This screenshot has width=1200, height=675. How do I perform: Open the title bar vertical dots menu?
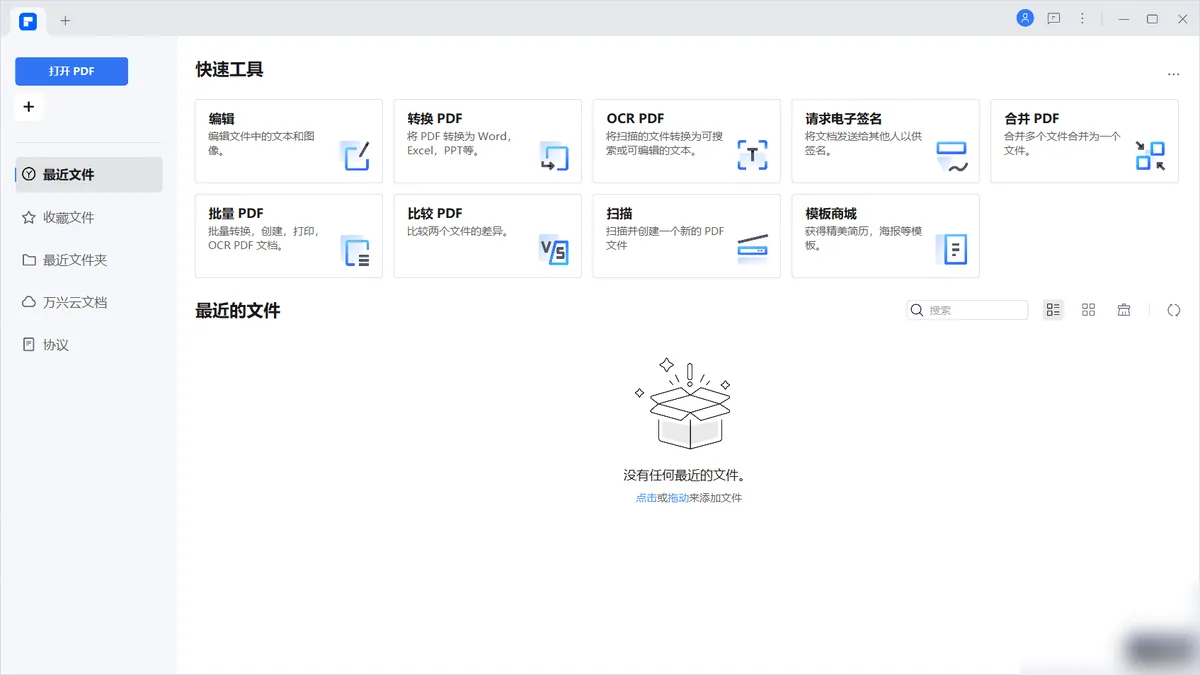(1082, 19)
